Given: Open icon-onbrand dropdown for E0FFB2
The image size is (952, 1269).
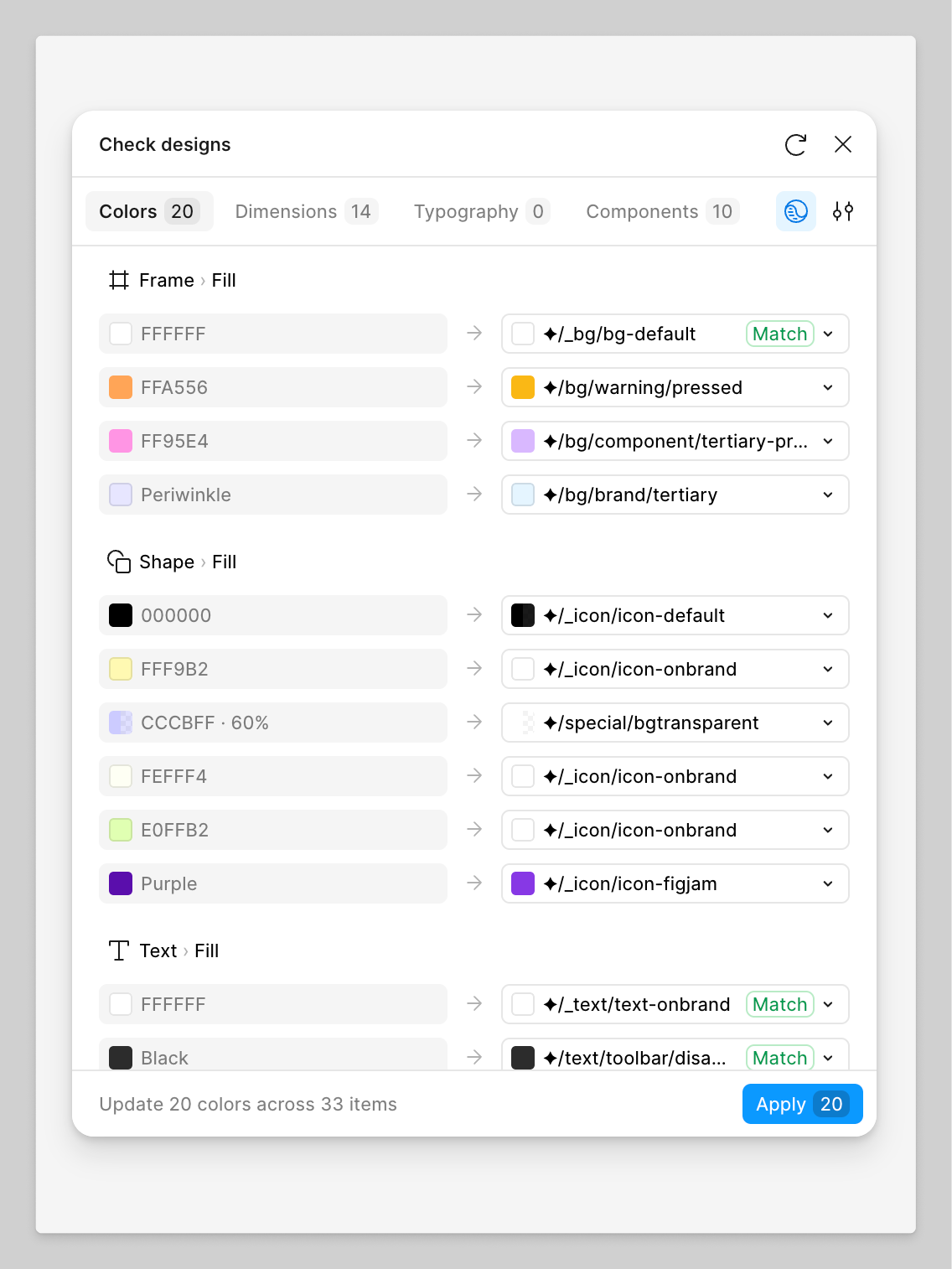Looking at the screenshot, I should point(675,830).
